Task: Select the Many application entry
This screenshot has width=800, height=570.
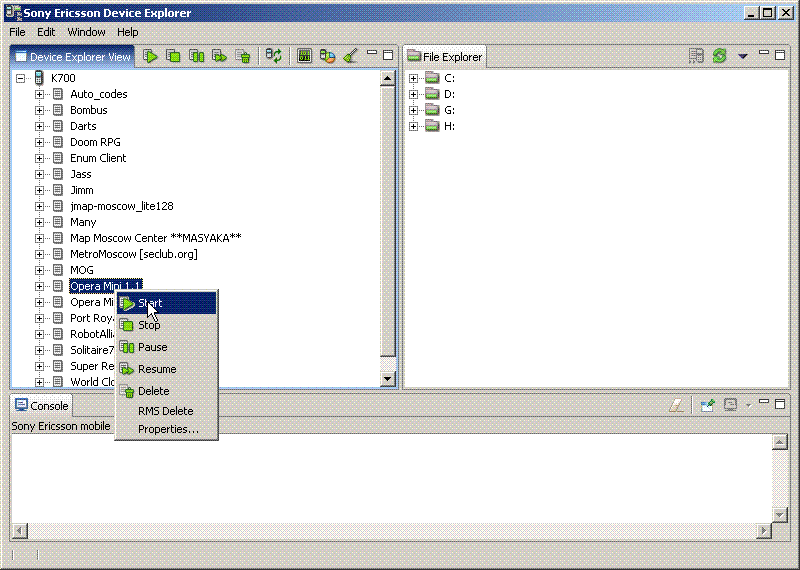Action: pos(83,222)
